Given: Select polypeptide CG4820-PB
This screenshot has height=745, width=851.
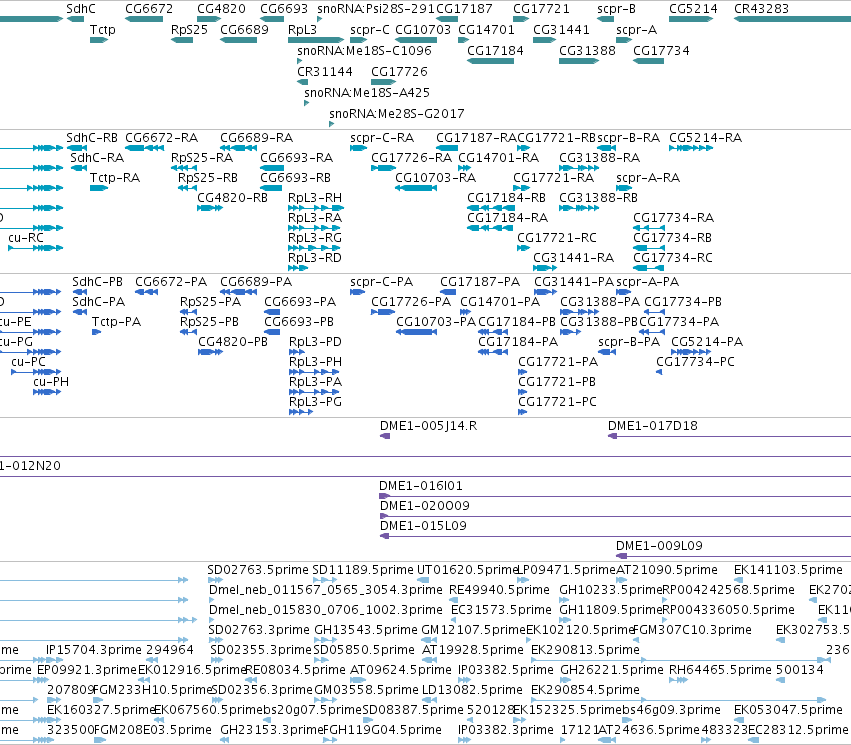Looking at the screenshot, I should tap(233, 342).
